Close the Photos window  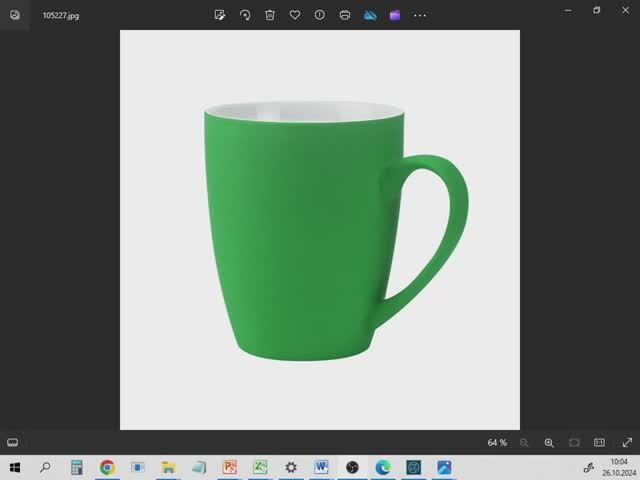[x=625, y=10]
